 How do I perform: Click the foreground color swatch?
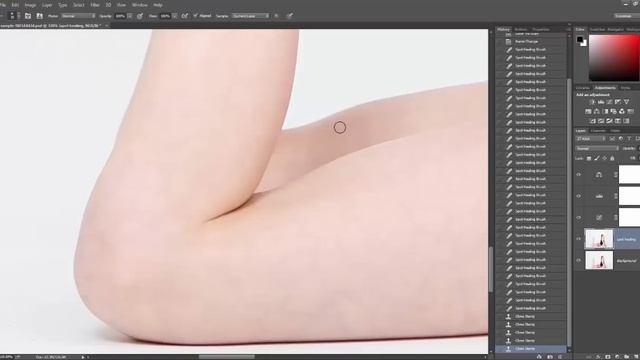[x=580, y=39]
